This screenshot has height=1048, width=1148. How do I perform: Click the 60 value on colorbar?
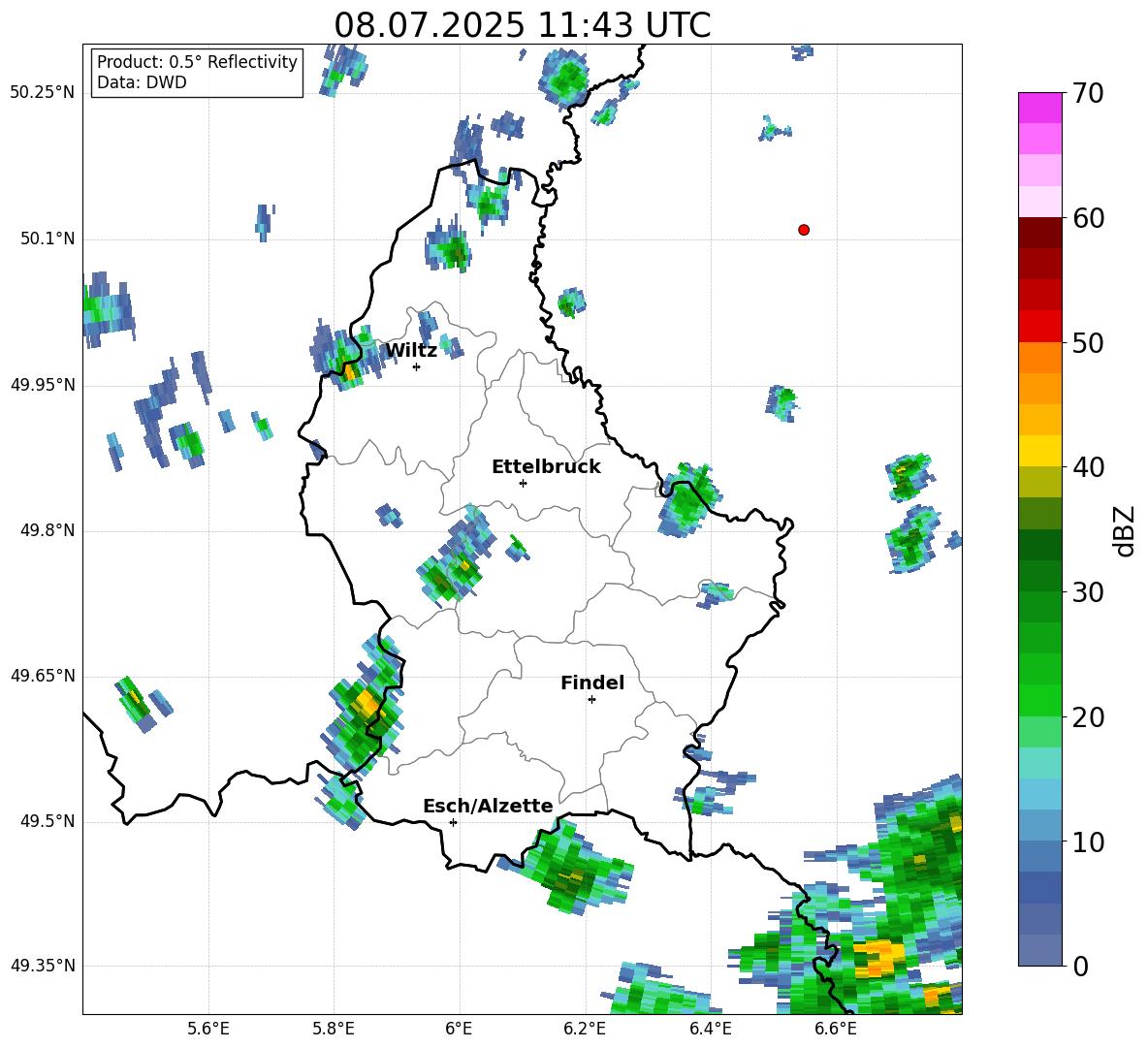[x=1087, y=218]
